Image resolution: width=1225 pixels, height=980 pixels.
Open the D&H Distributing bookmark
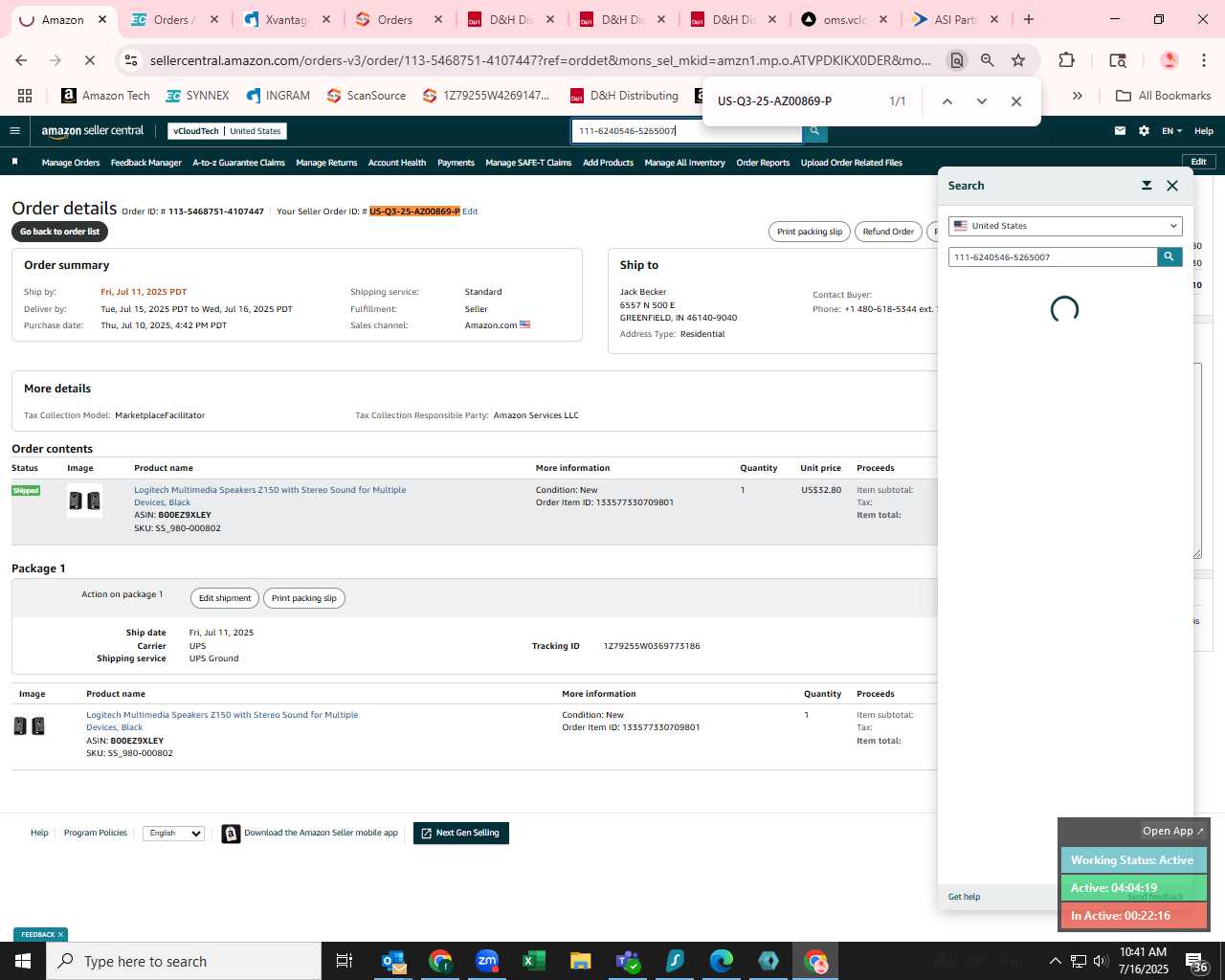click(624, 96)
